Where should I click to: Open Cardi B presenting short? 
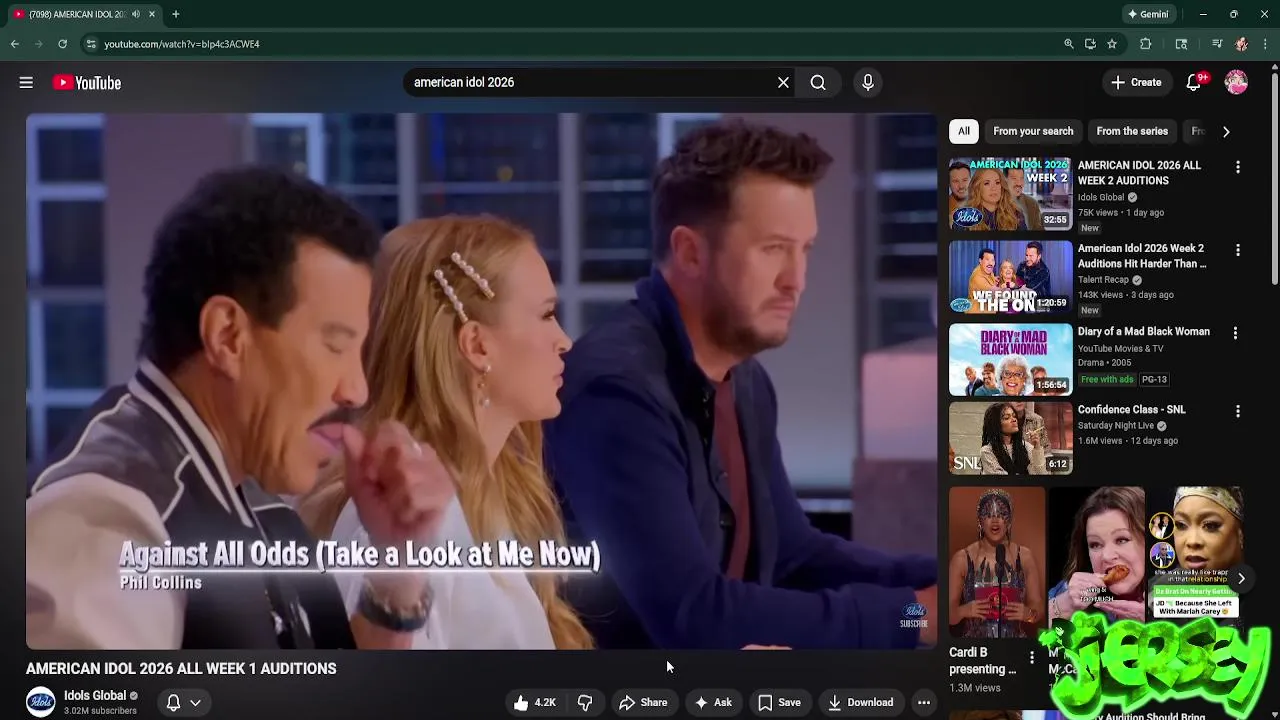click(x=996, y=562)
